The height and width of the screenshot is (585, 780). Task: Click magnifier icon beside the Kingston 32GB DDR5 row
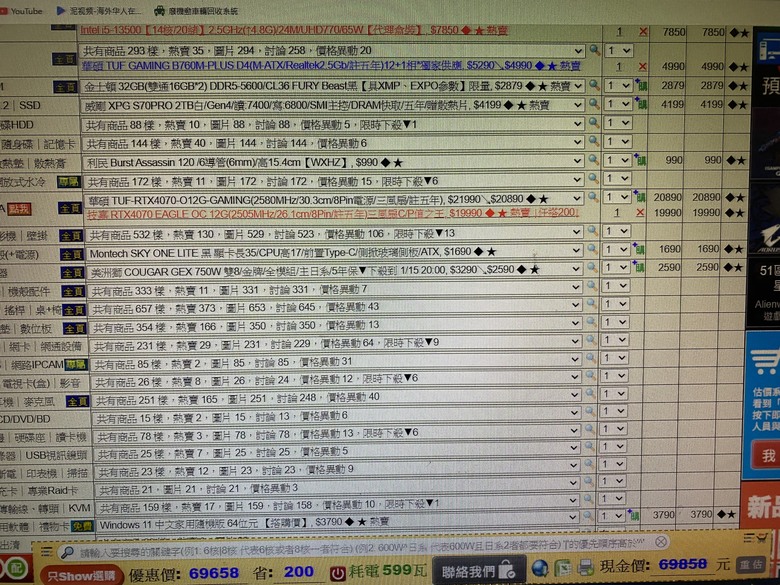(x=594, y=85)
